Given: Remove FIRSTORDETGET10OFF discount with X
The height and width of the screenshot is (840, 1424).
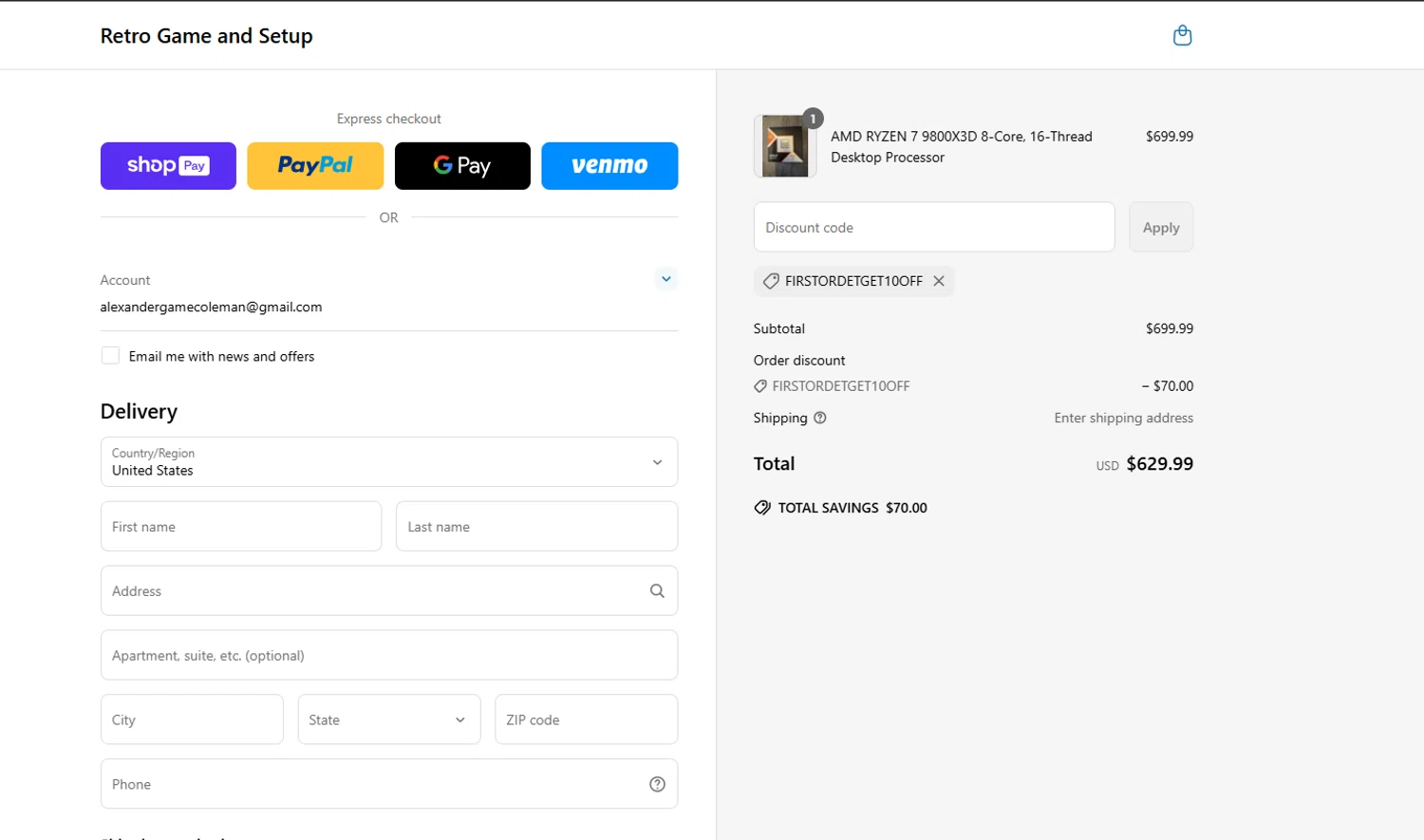Looking at the screenshot, I should [x=939, y=281].
